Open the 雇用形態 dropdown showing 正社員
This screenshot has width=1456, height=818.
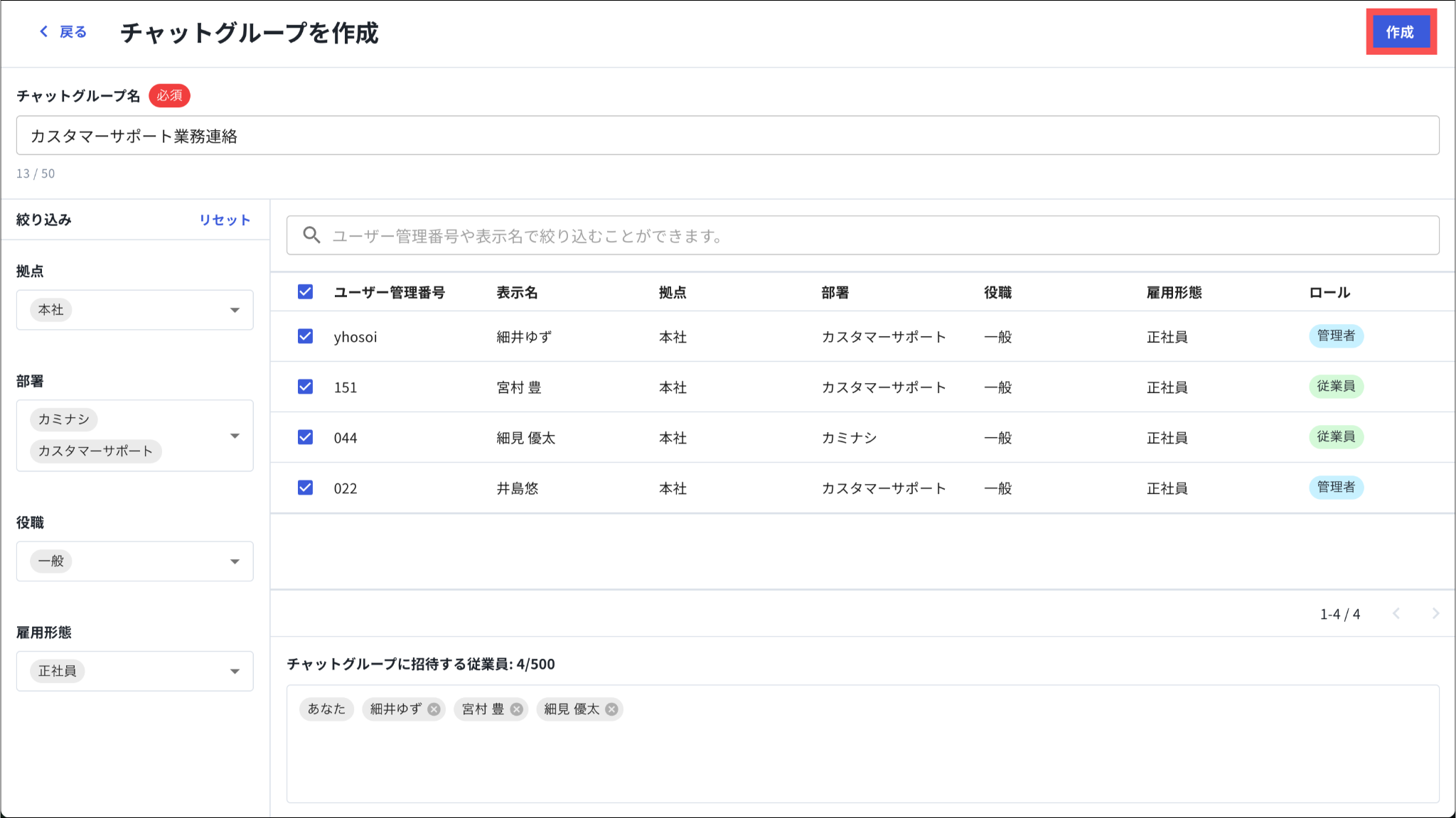click(x=235, y=671)
